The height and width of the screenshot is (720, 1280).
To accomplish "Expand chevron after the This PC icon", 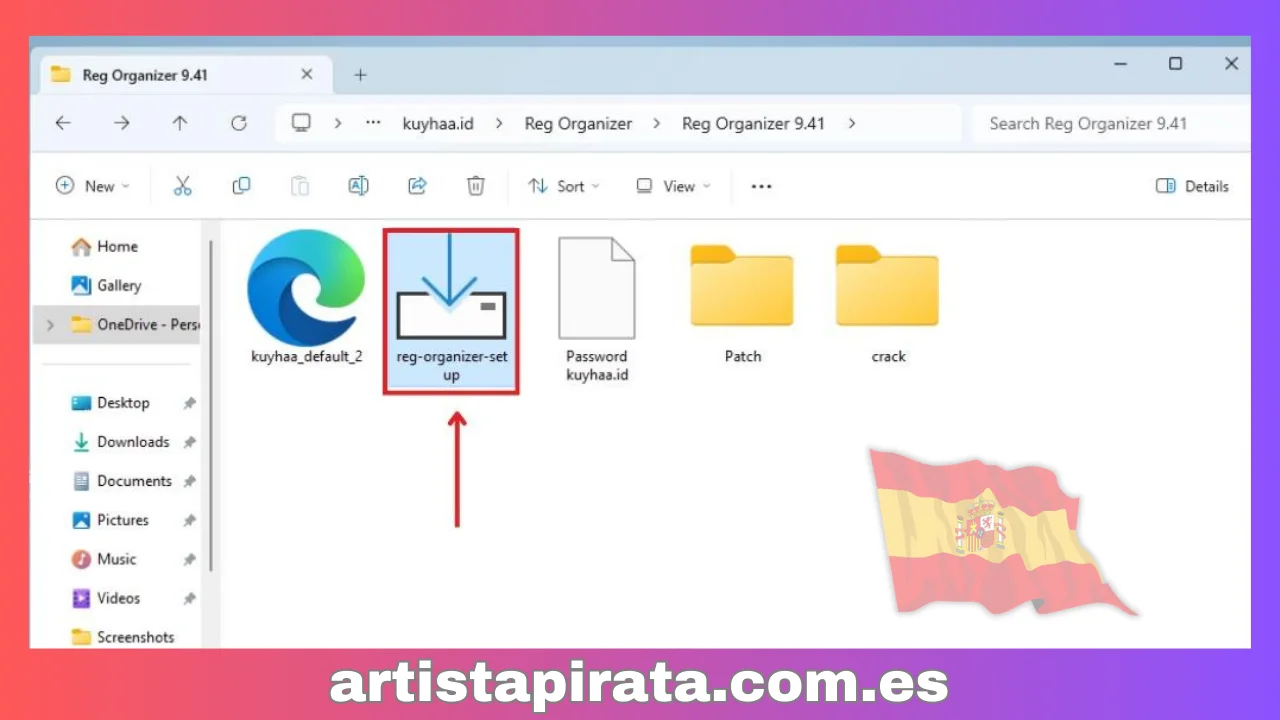I will 338,123.
